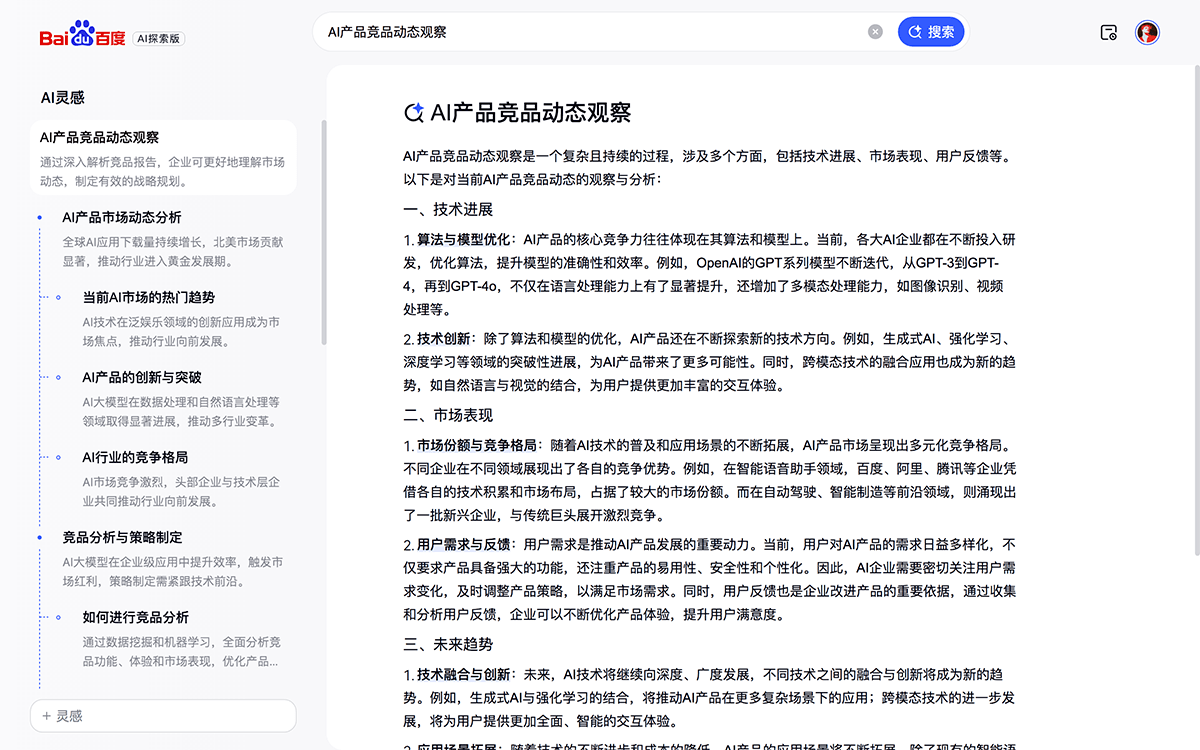Open the AI行业的竞争格局 link

(134, 457)
